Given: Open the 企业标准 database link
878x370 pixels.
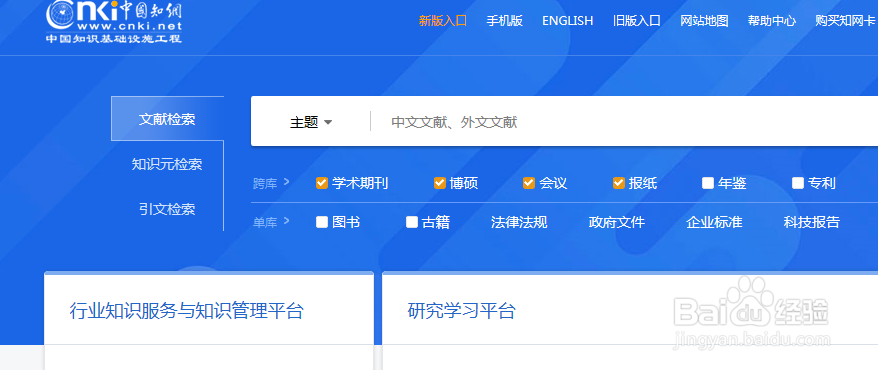Looking at the screenshot, I should pyautogui.click(x=714, y=222).
